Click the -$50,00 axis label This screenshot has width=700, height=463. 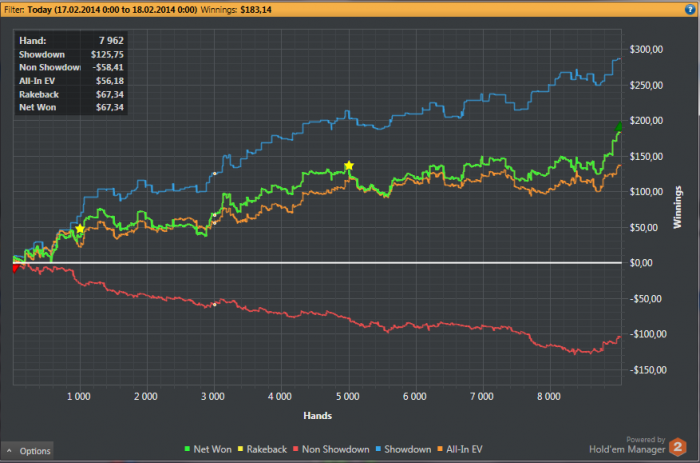[645, 299]
